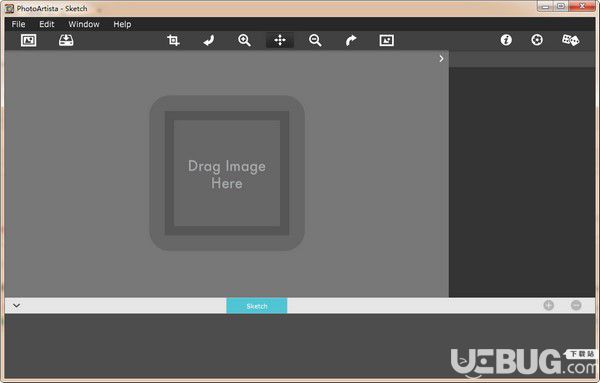Select the Zoom In magnifier

[x=244, y=40]
